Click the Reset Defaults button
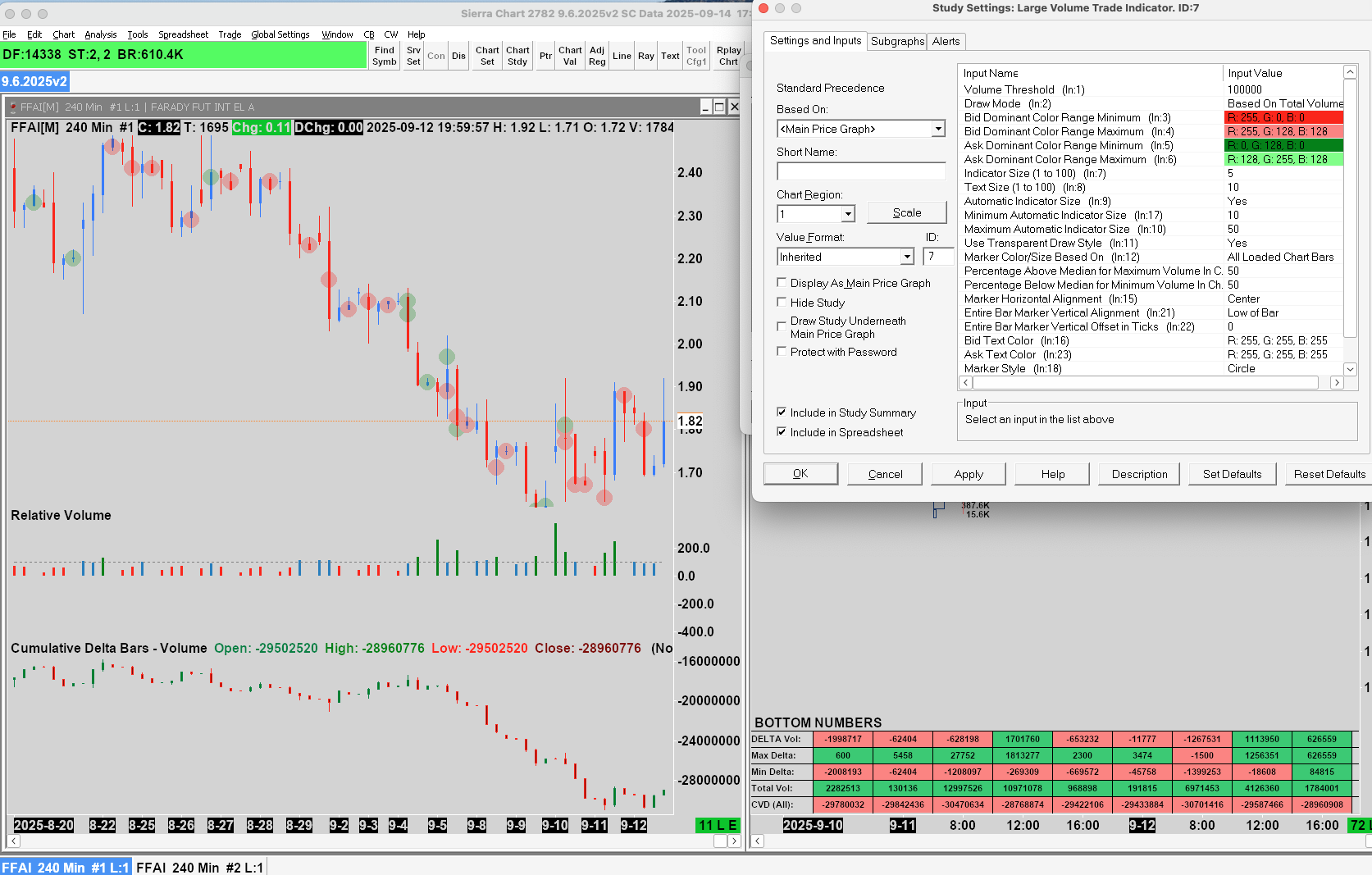Viewport: 1372px width, 875px height. [x=1329, y=474]
